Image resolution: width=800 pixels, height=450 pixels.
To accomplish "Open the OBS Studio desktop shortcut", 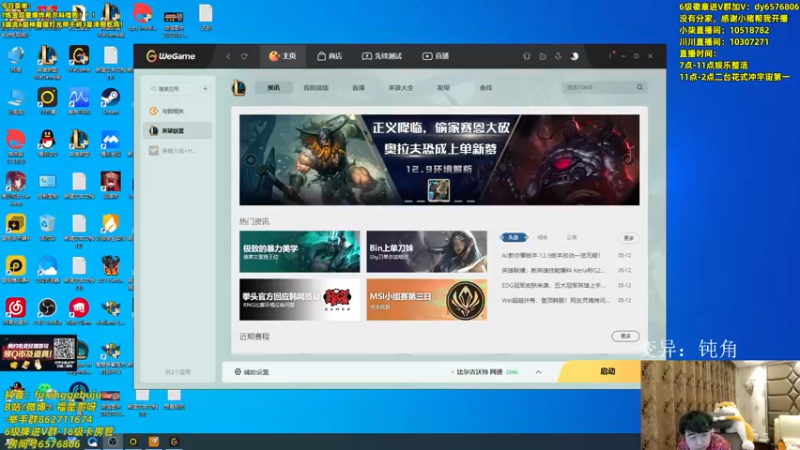I will (x=47, y=311).
